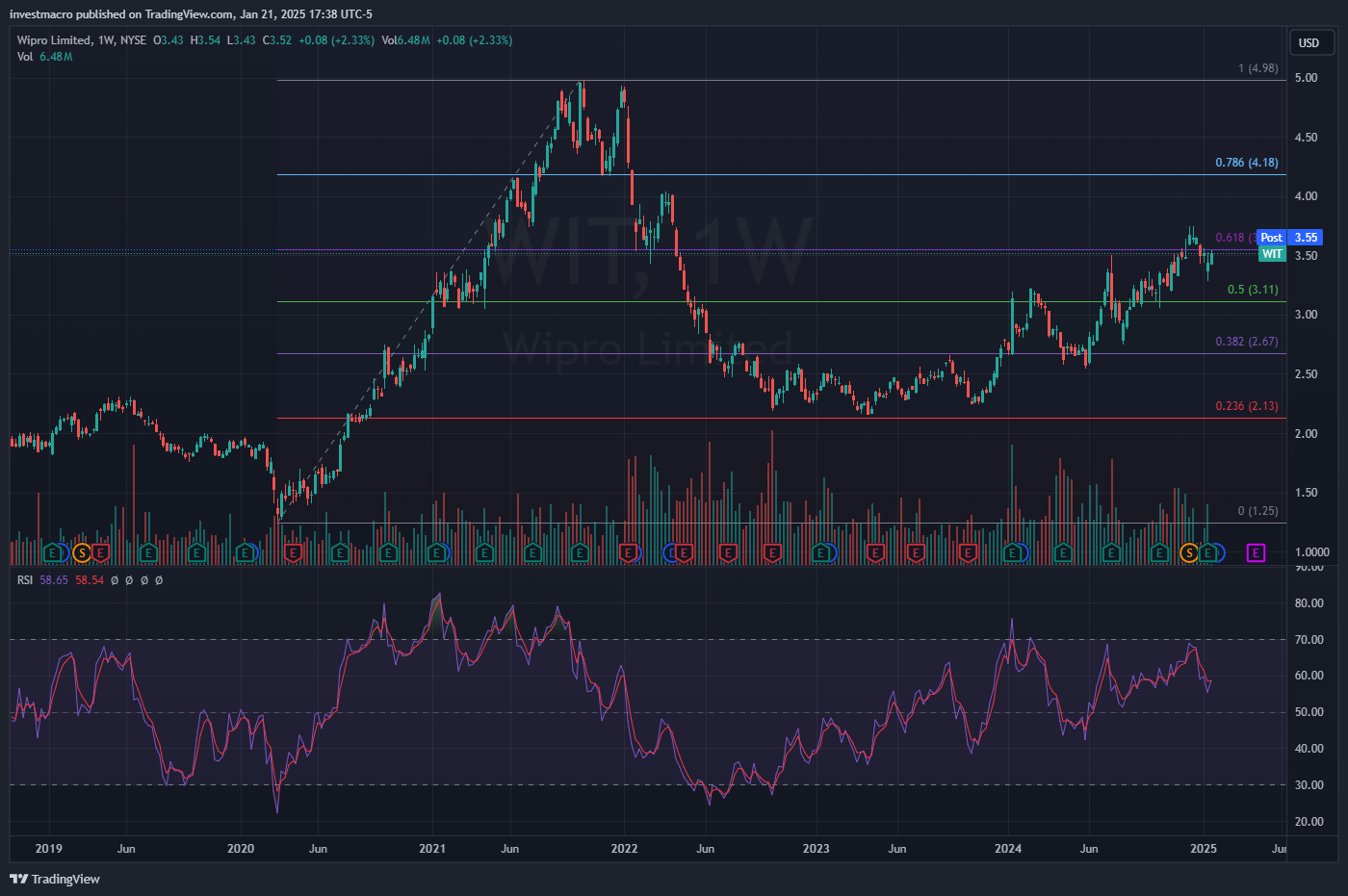
Task: Click the RSI 70.00 axis label
Action: tap(1309, 640)
